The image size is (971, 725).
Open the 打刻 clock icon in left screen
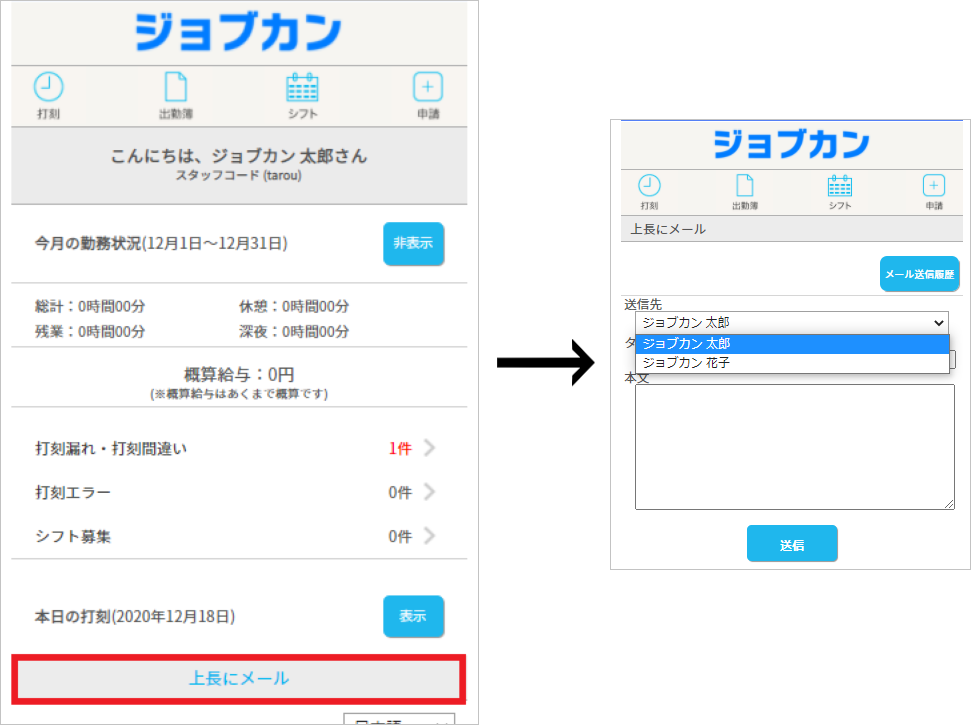click(48, 87)
